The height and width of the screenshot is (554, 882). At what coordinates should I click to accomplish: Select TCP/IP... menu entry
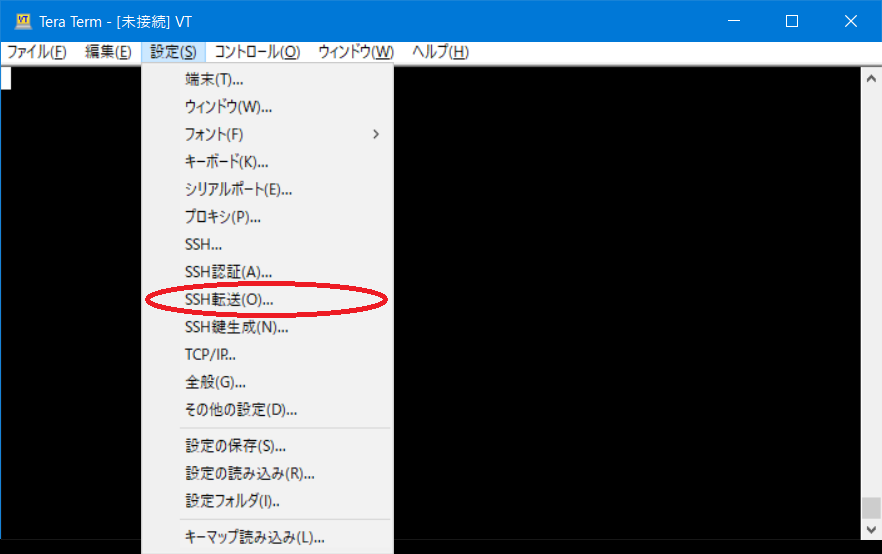(267, 355)
